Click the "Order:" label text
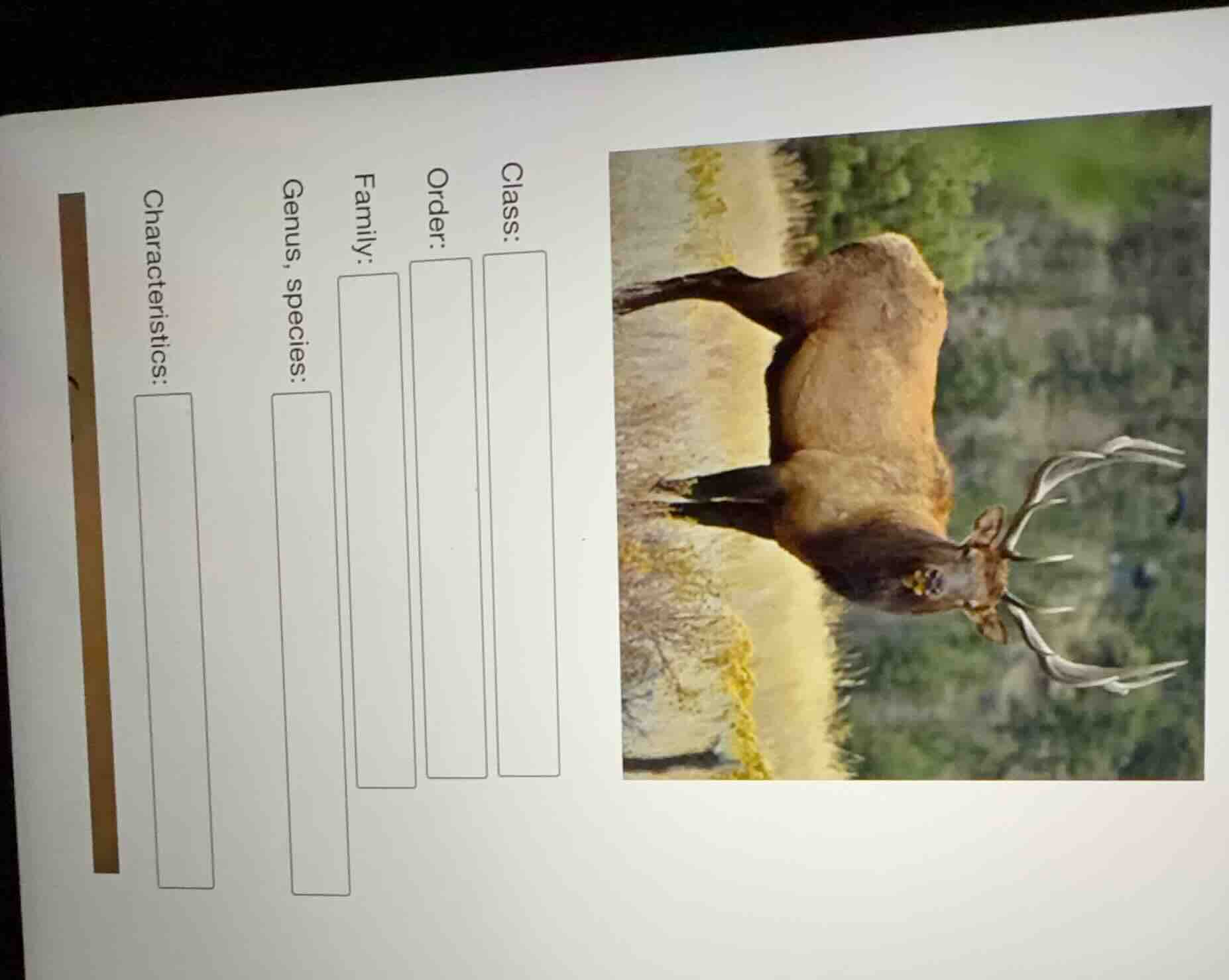This screenshot has width=1229, height=980. pos(438,209)
